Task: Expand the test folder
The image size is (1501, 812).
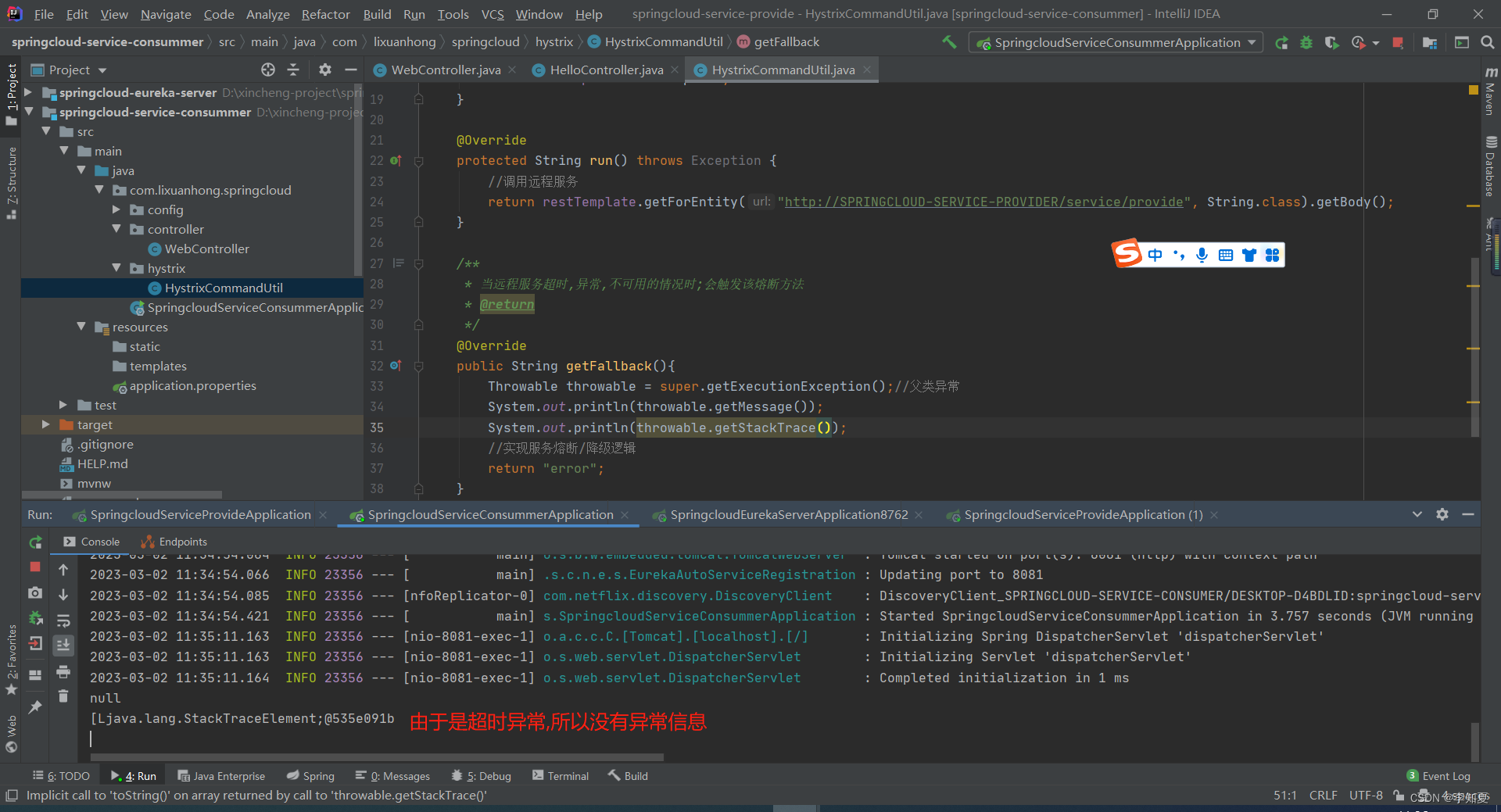Action: [63, 405]
